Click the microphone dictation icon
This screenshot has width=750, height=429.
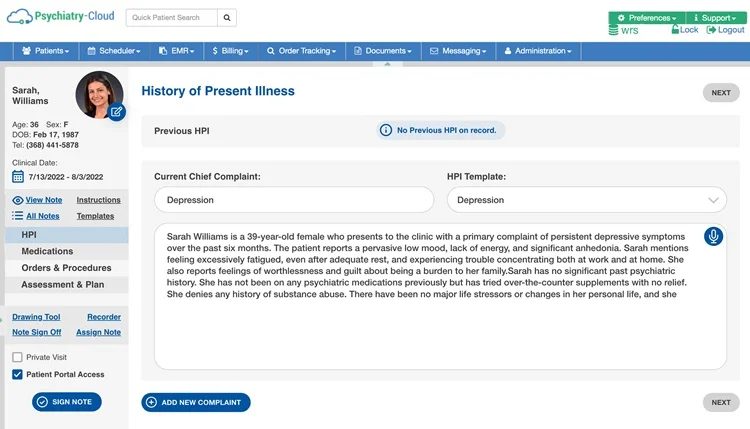pos(713,236)
